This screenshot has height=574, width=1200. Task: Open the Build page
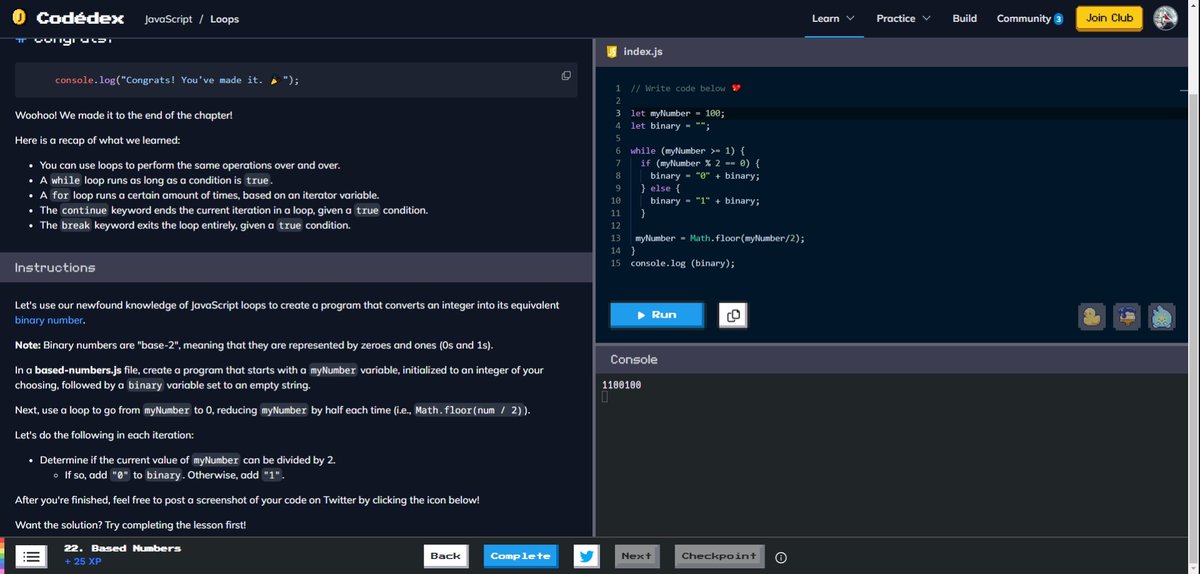[965, 18]
